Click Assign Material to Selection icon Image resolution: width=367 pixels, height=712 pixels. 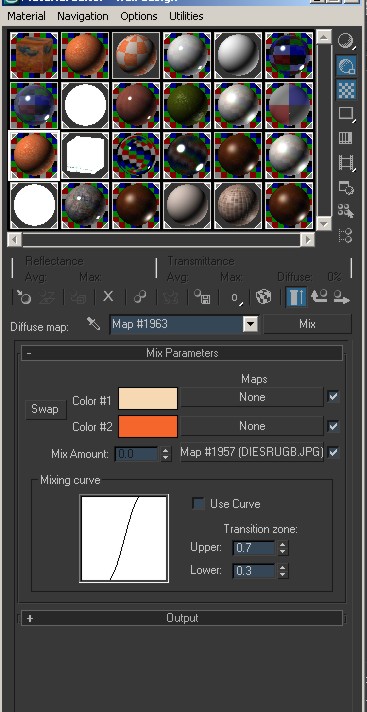78,297
